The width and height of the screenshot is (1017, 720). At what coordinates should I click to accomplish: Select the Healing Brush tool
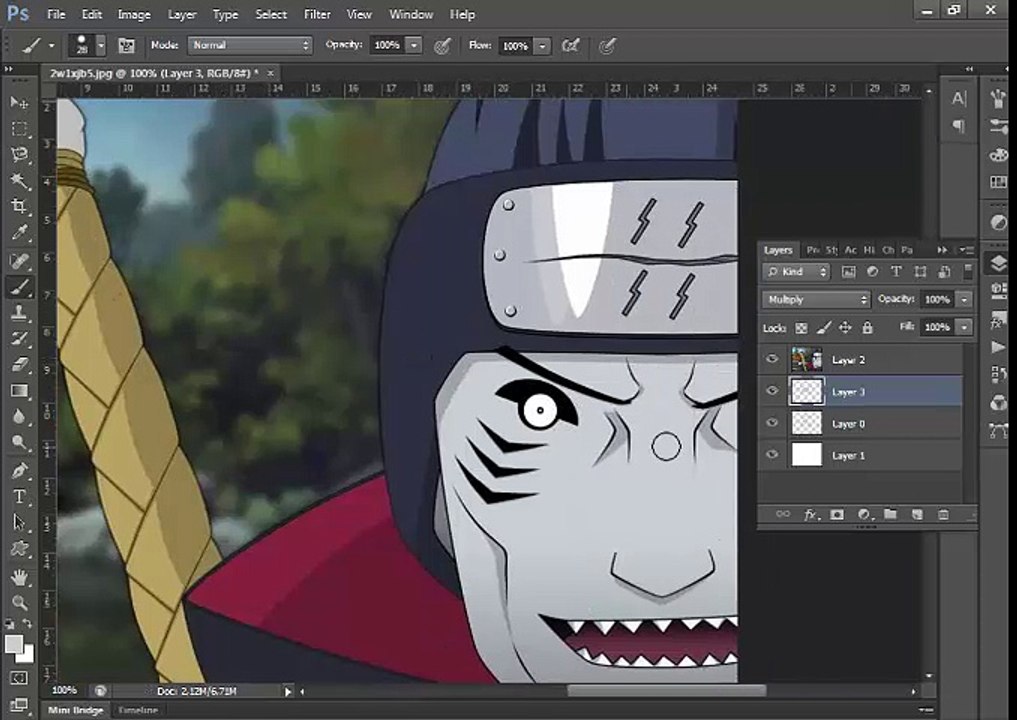(x=19, y=261)
